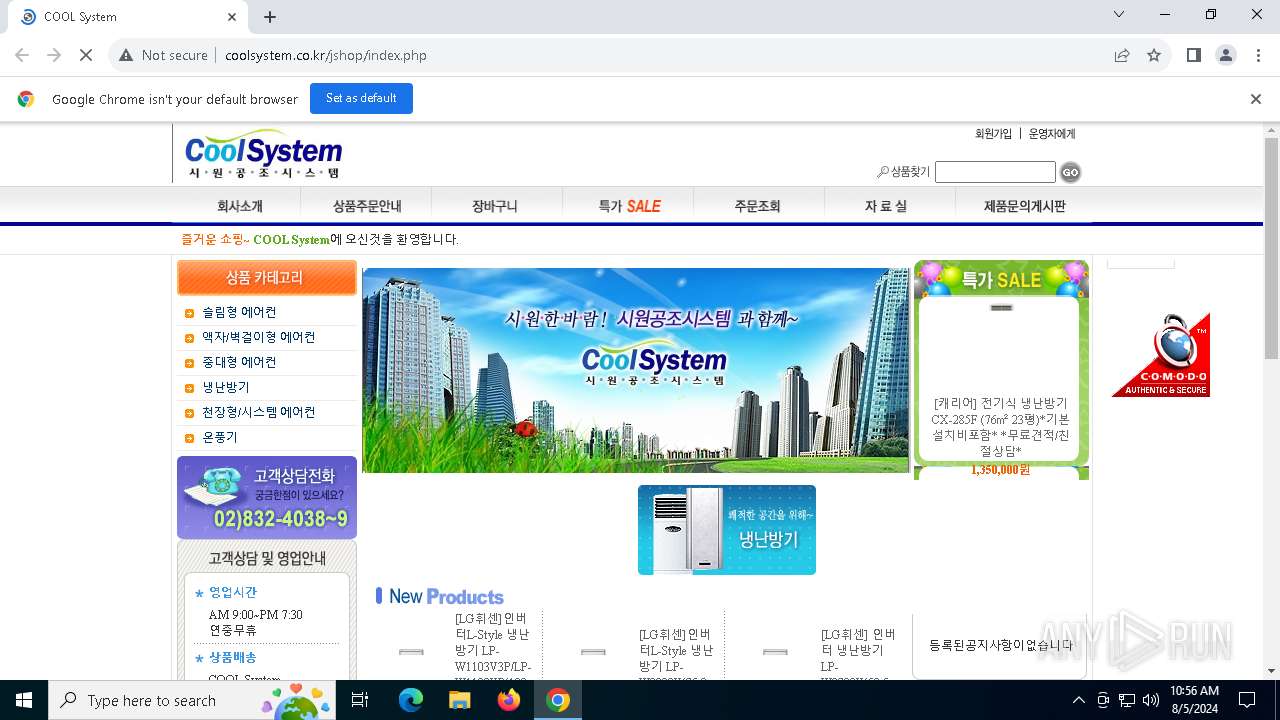The width and height of the screenshot is (1280, 720).
Task: Click the product search input field
Action: click(995, 172)
